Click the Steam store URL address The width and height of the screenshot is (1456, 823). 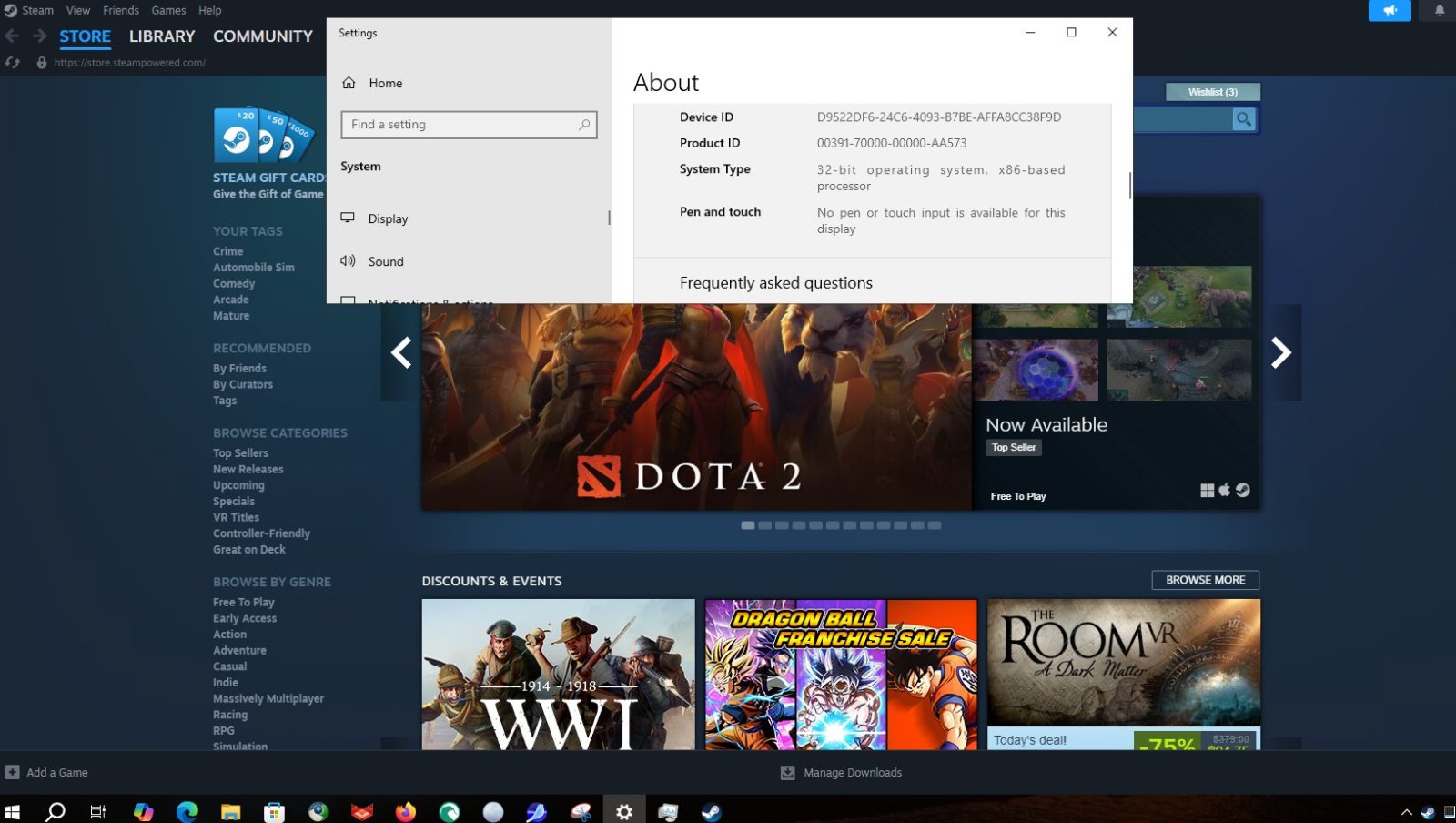129,63
